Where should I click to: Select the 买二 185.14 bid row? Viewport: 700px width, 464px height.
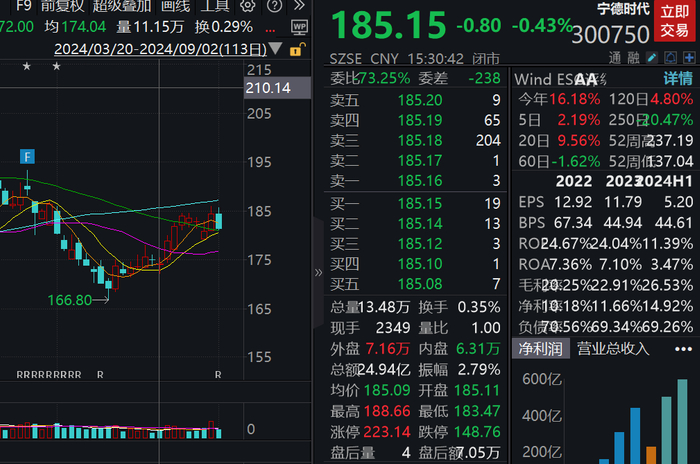pos(415,223)
